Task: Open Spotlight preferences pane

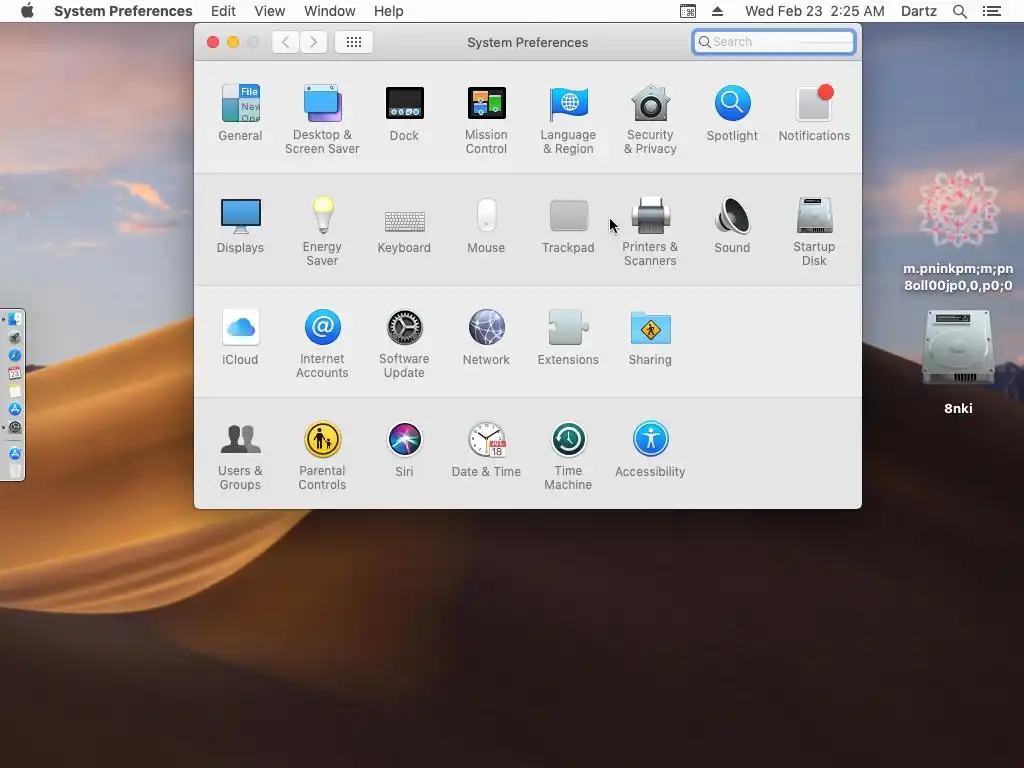Action: [x=732, y=113]
